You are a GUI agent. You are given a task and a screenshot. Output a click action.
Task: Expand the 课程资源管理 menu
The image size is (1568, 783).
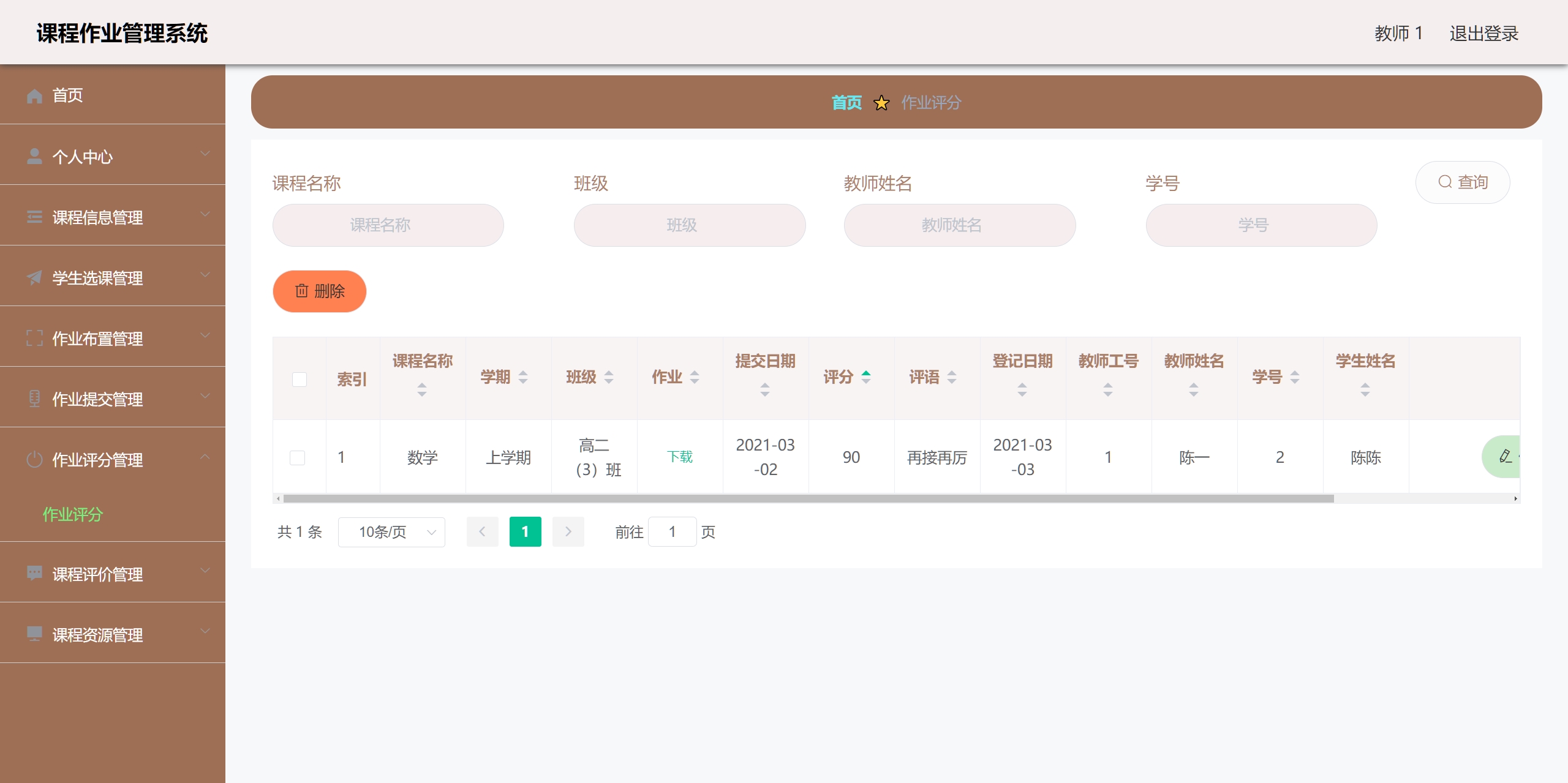click(205, 632)
